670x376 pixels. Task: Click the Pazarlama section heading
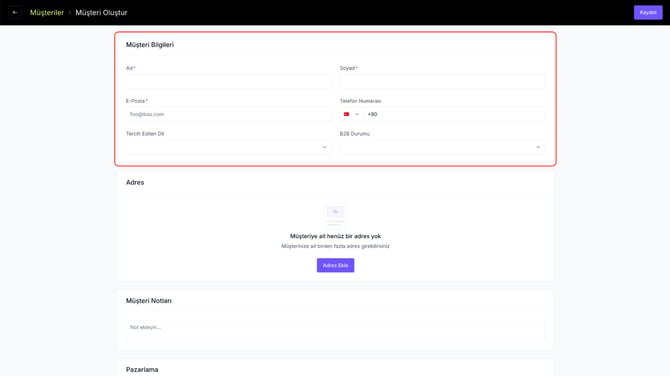(142, 370)
